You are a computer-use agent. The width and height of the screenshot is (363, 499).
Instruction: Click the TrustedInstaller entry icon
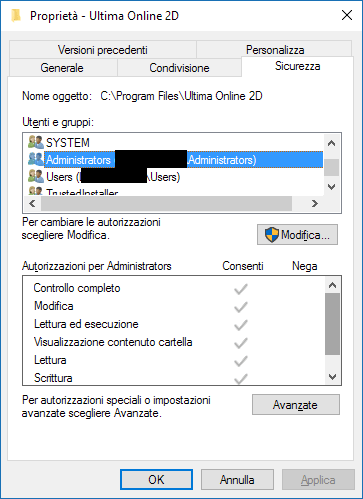(x=36, y=191)
